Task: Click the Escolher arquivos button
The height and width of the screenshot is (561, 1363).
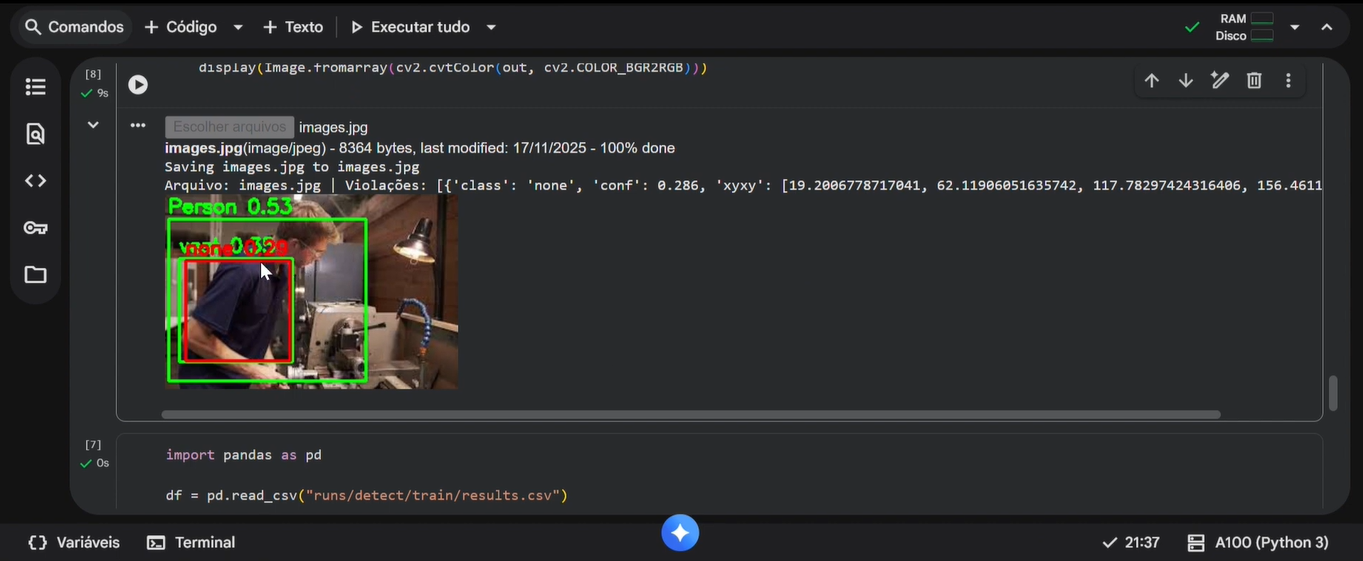Action: click(x=229, y=127)
